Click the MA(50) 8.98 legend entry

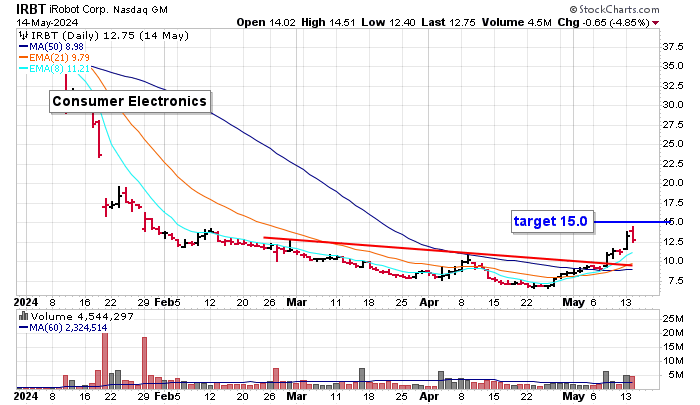tap(51, 46)
